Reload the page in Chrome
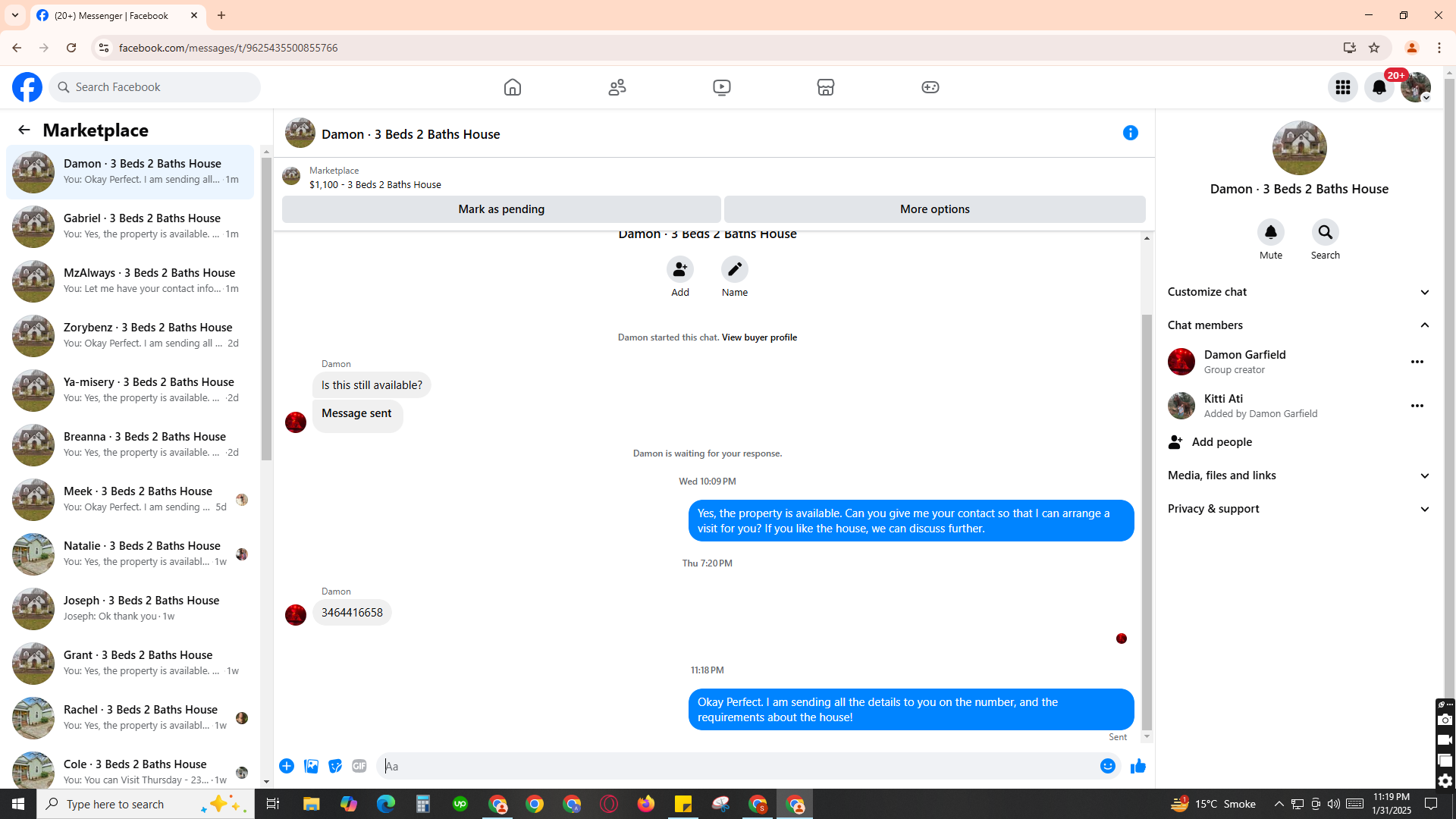Image resolution: width=1456 pixels, height=819 pixels. (71, 48)
